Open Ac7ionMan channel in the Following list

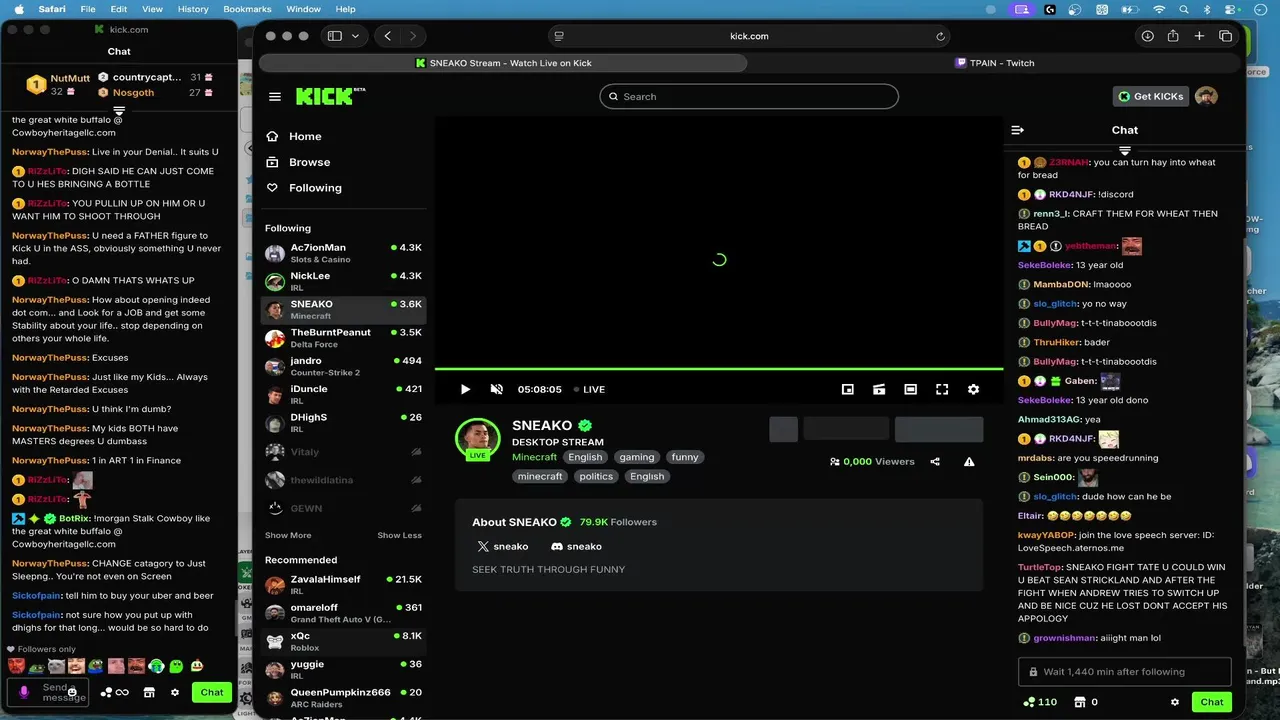point(343,253)
